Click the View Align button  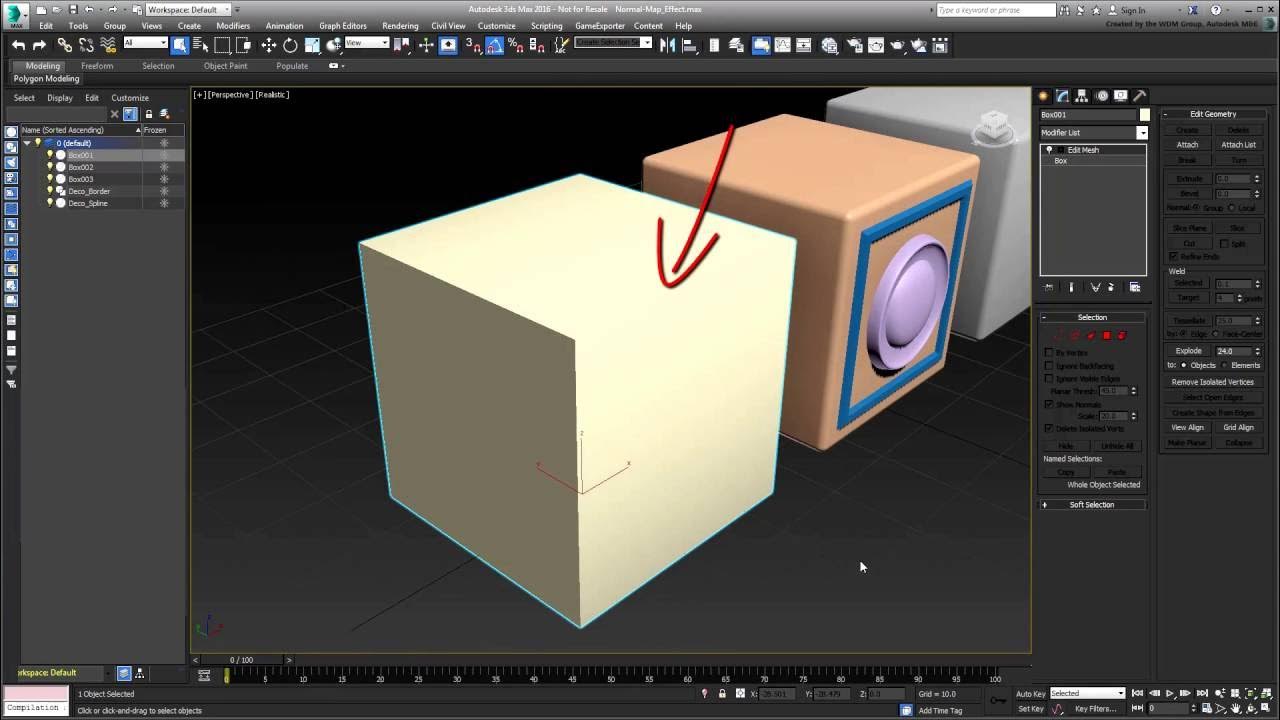tap(1187, 427)
